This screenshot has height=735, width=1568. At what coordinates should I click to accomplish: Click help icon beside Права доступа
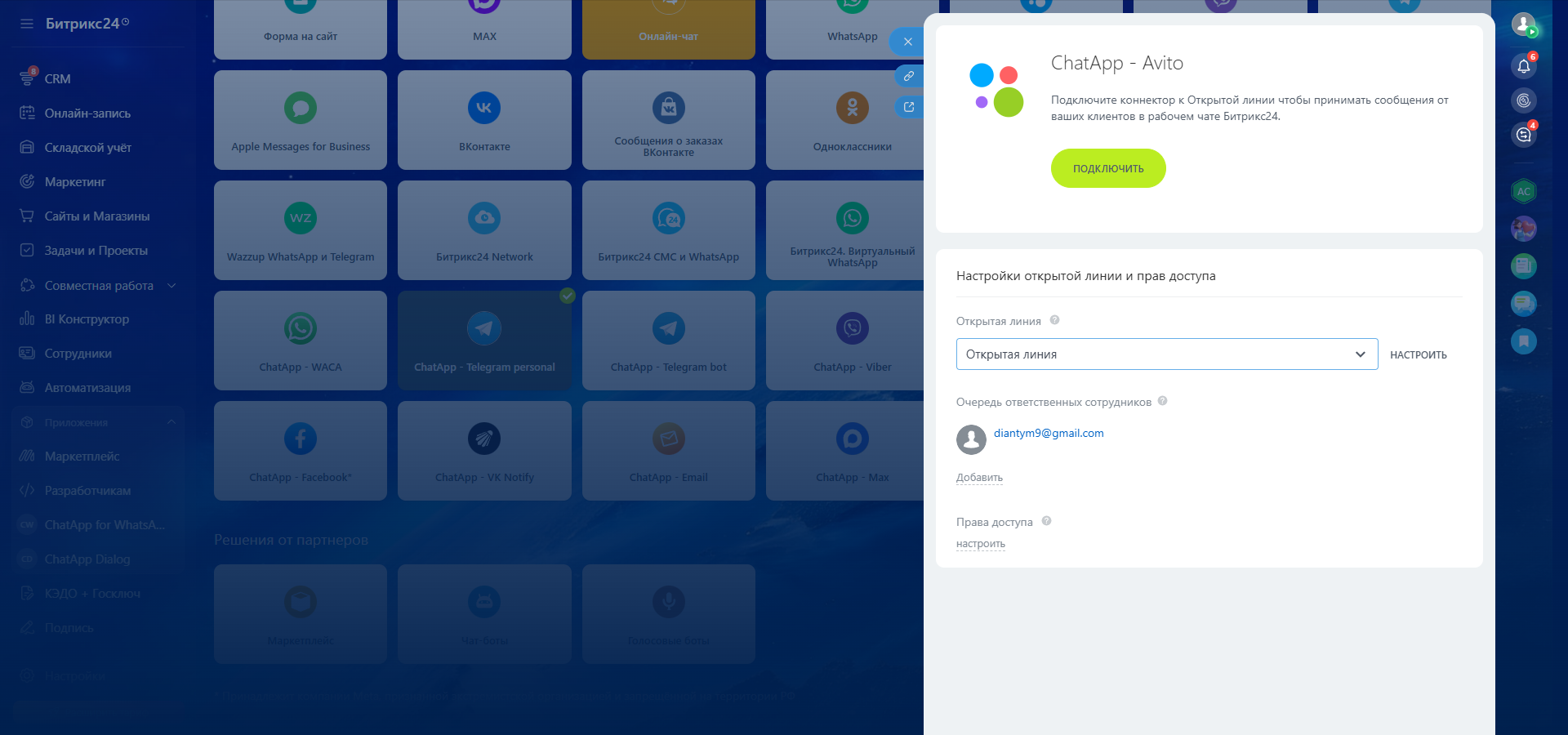tap(1046, 521)
